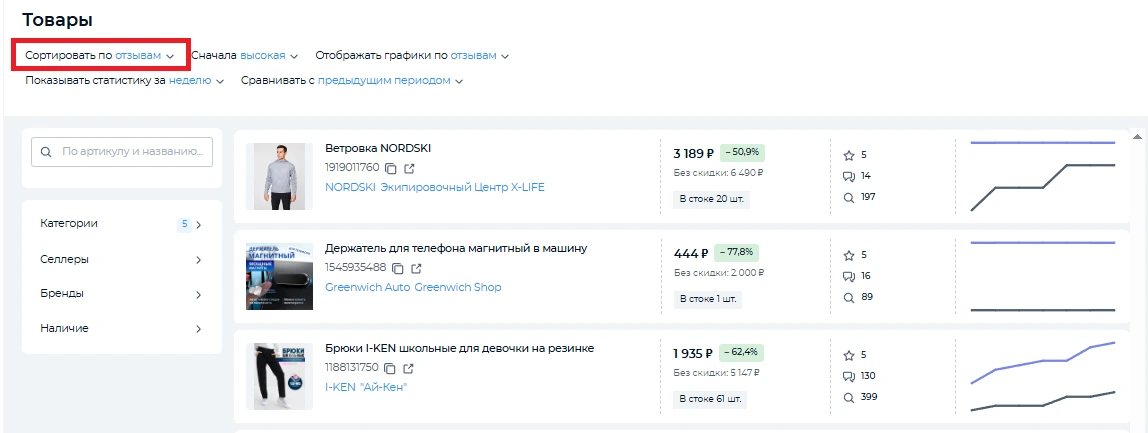Click the Ветровка NORDSKI product thumbnail
This screenshot has width=1148, height=433.
point(279,176)
